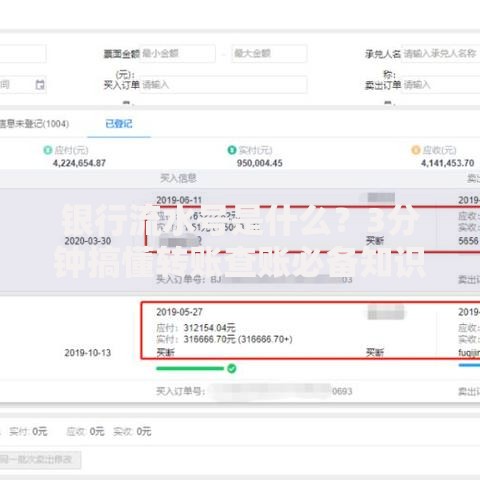The width and height of the screenshot is (480, 480).
Task: Click the buy order number input field
Action: (x=223, y=85)
